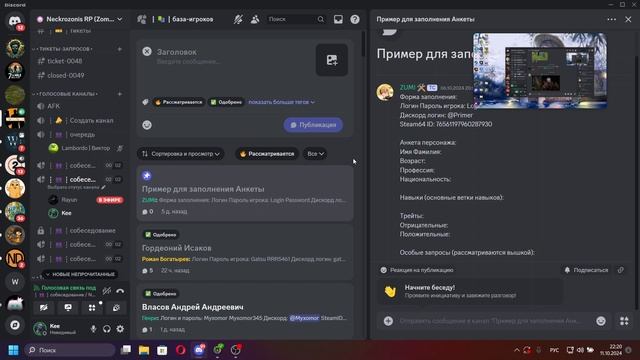The image size is (640, 360).
Task: Show the member list icon
Action: click(255, 19)
